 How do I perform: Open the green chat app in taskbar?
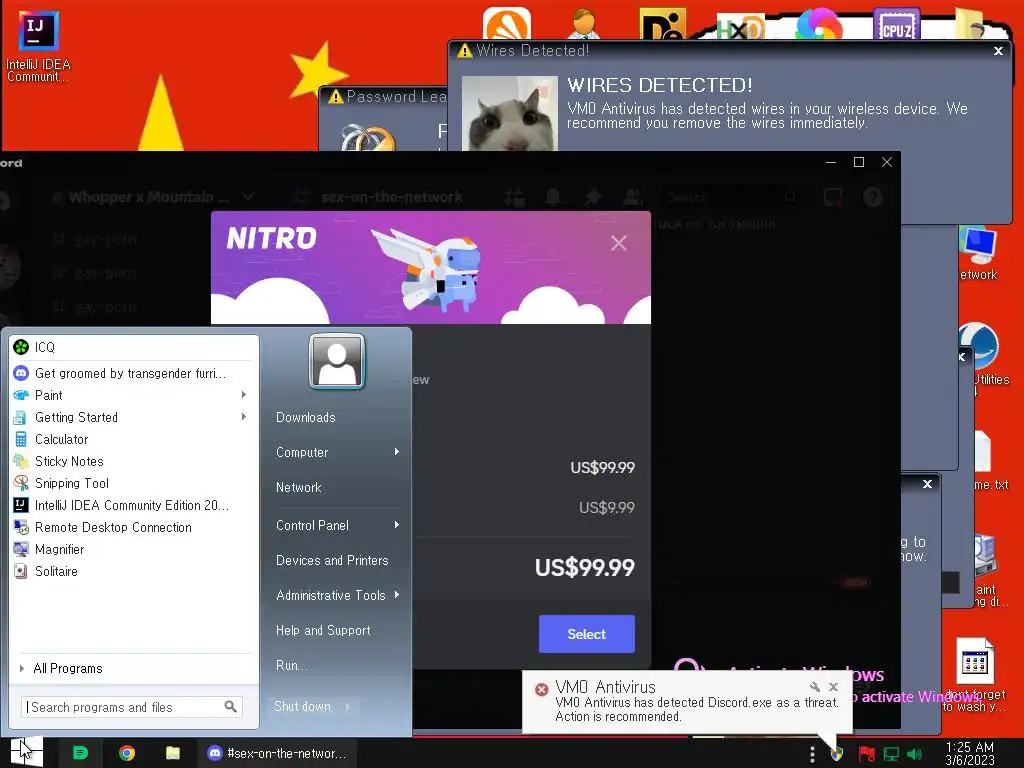80,753
